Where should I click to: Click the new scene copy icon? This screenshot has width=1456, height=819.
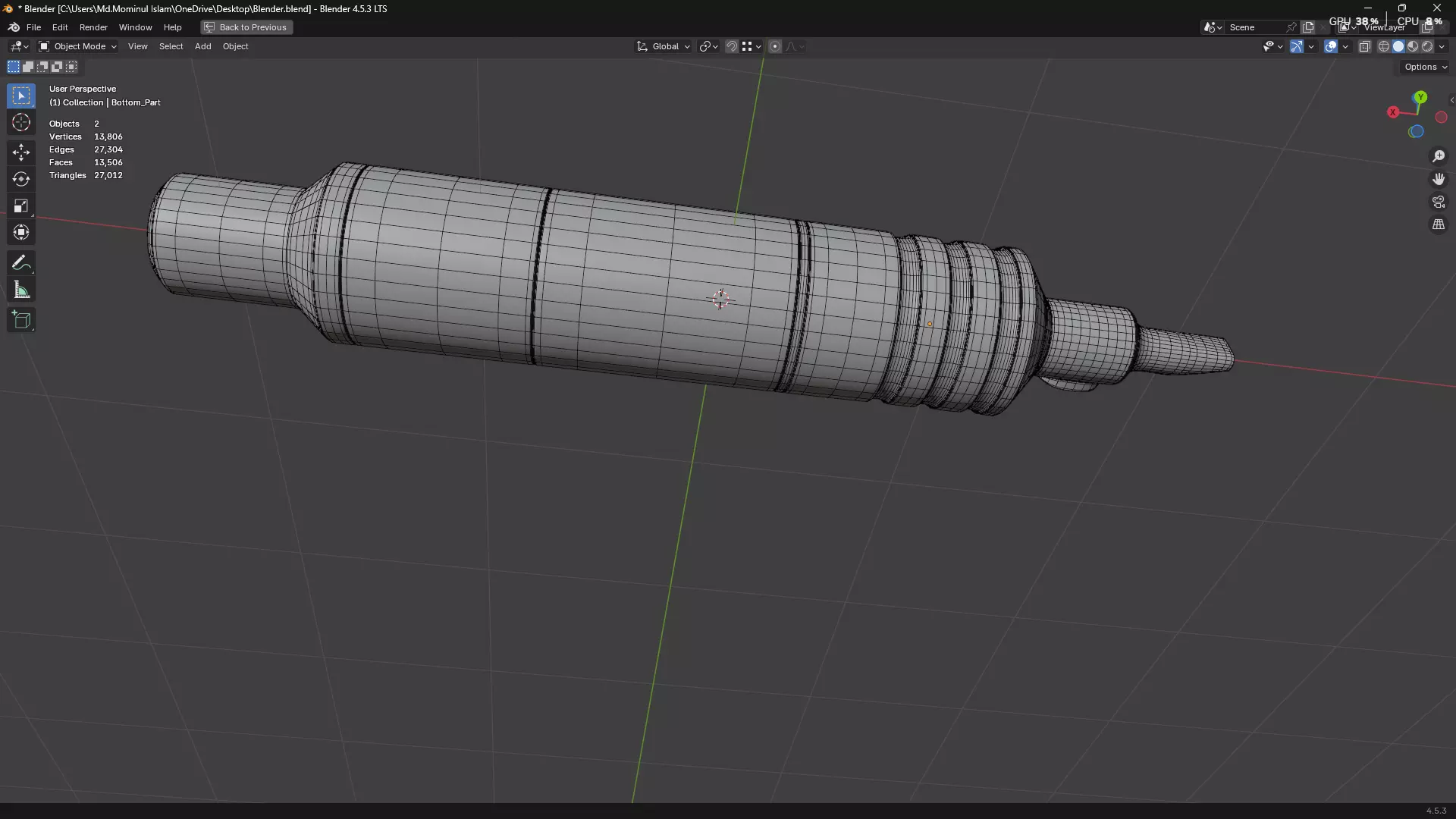[1308, 27]
